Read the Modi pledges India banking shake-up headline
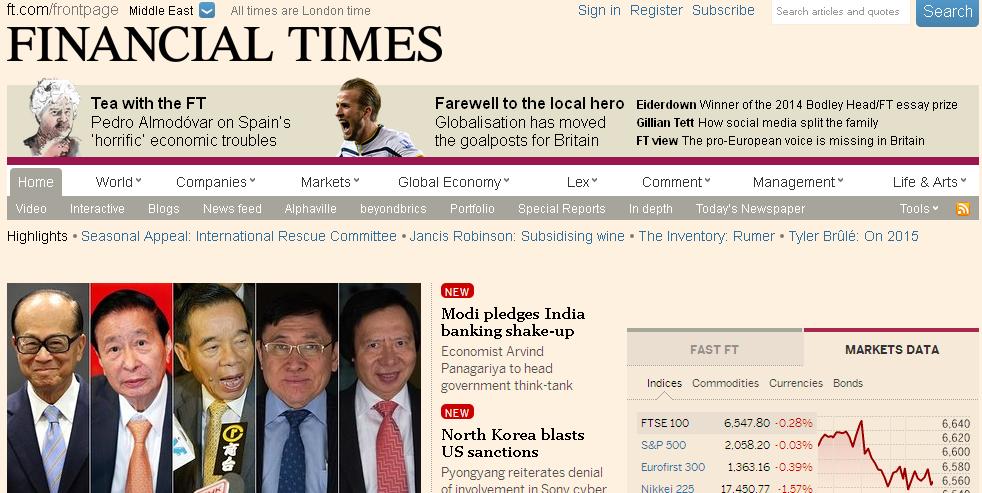This screenshot has width=982, height=493. [x=513, y=322]
